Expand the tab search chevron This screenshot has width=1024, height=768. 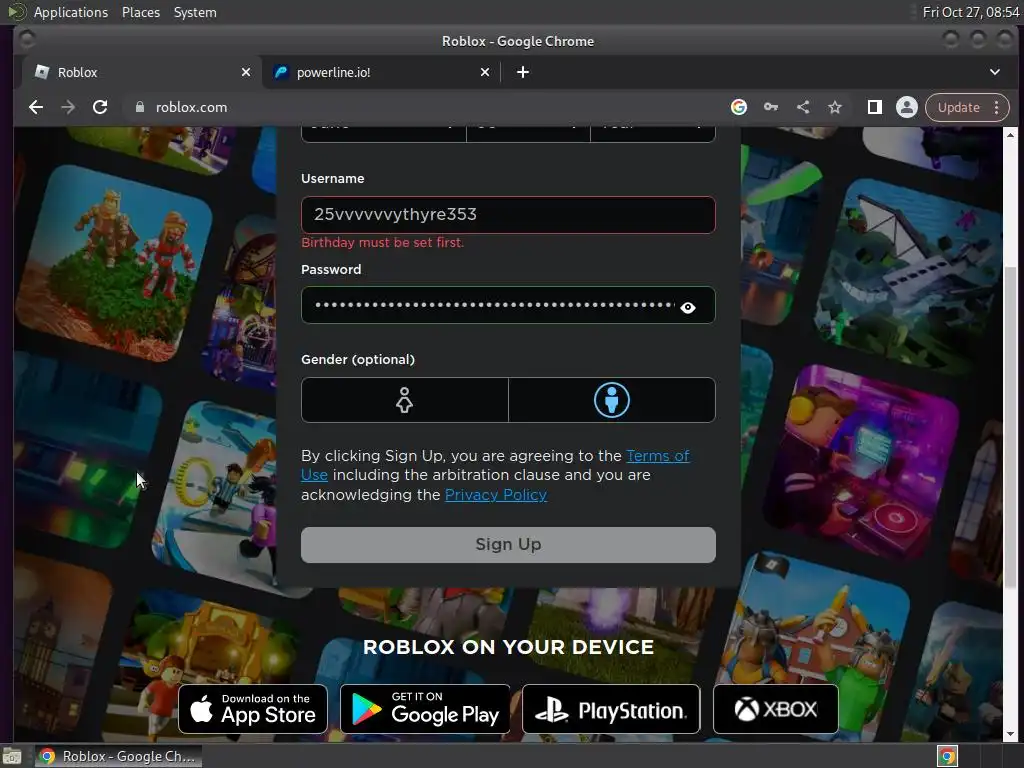[x=995, y=72]
